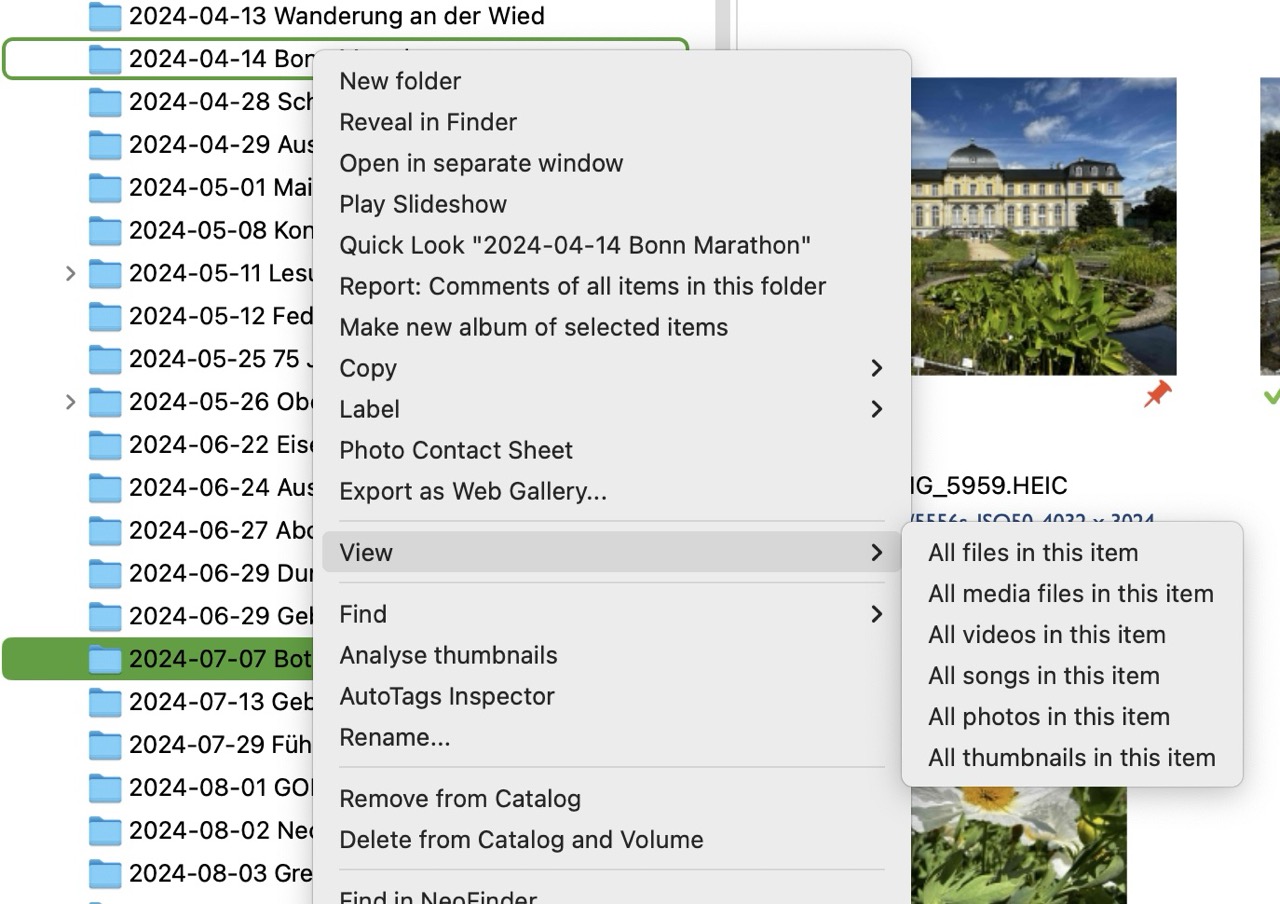The width and height of the screenshot is (1280, 904).
Task: Click "Rename..." in the context menu
Action: click(x=394, y=737)
